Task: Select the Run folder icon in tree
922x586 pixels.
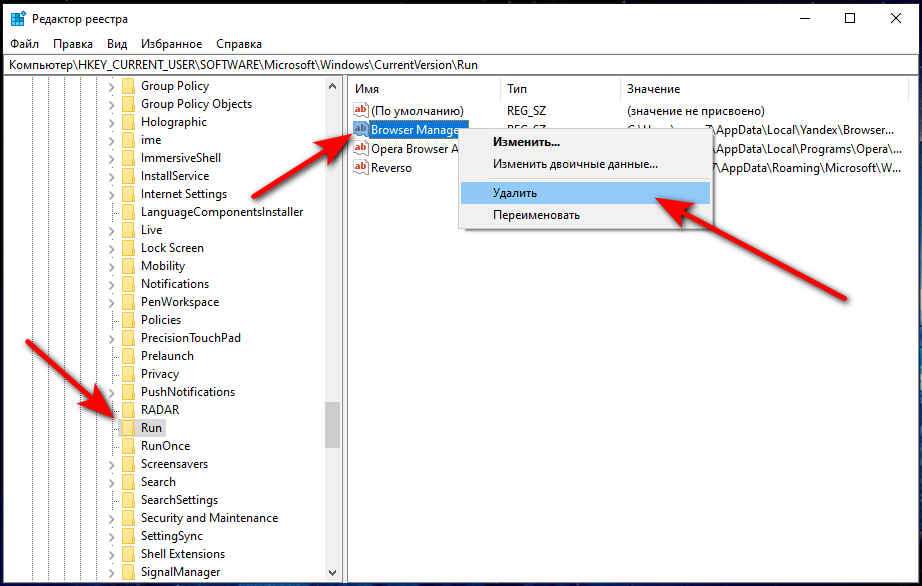Action: [128, 428]
